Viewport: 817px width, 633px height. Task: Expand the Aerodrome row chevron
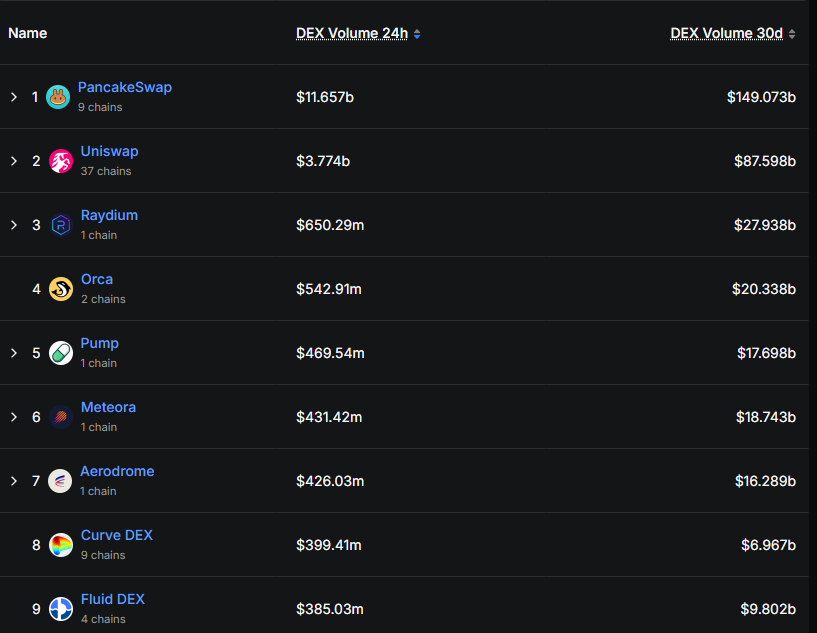click(14, 481)
